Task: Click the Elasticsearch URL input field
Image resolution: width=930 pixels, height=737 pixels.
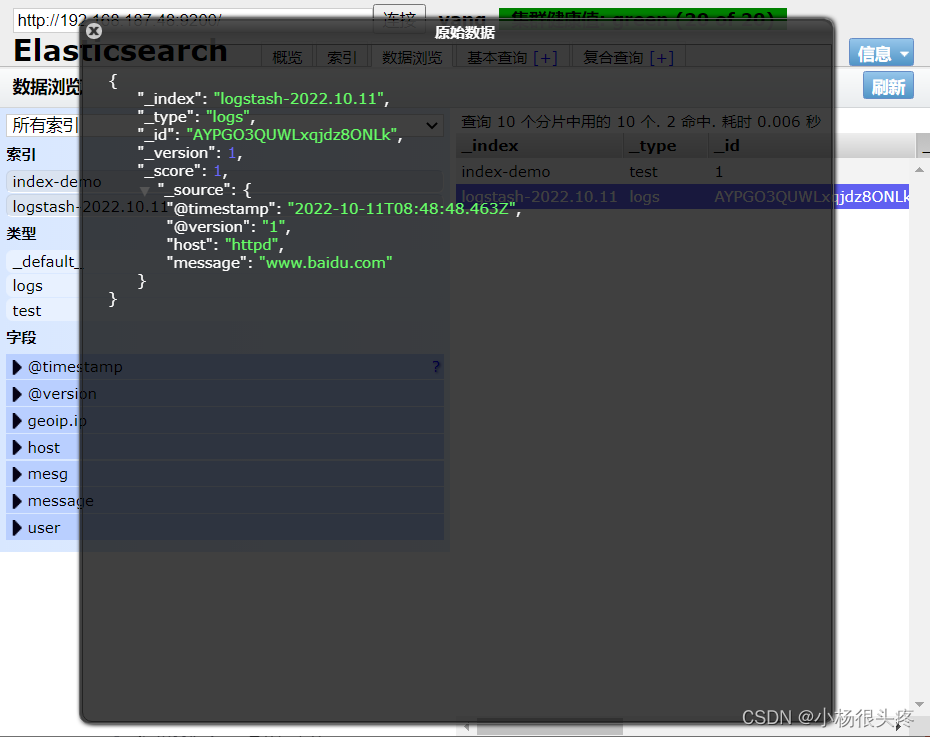Action: [192, 20]
